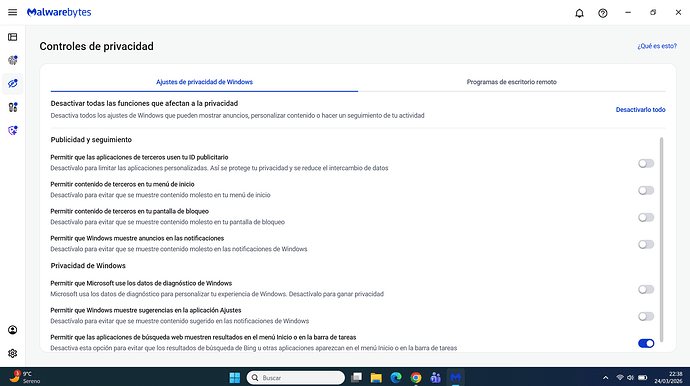
Task: Open notifications bell
Action: [580, 13]
